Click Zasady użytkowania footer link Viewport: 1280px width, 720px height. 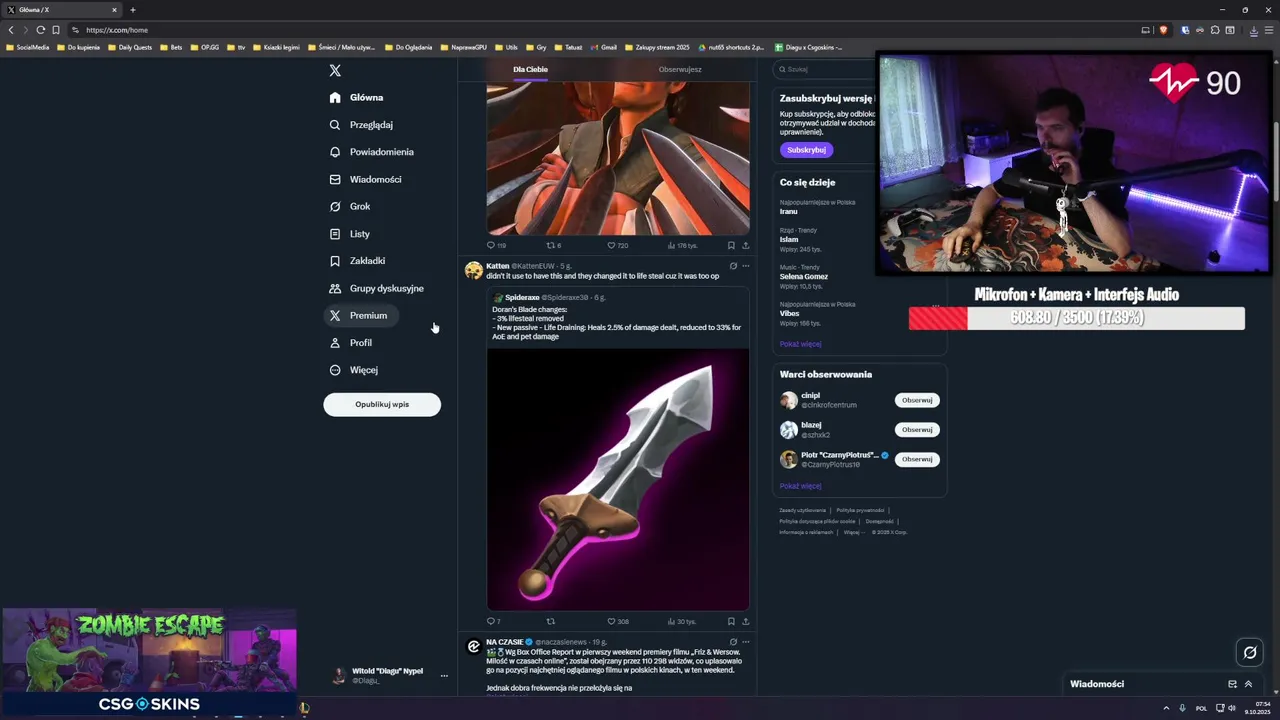803,510
